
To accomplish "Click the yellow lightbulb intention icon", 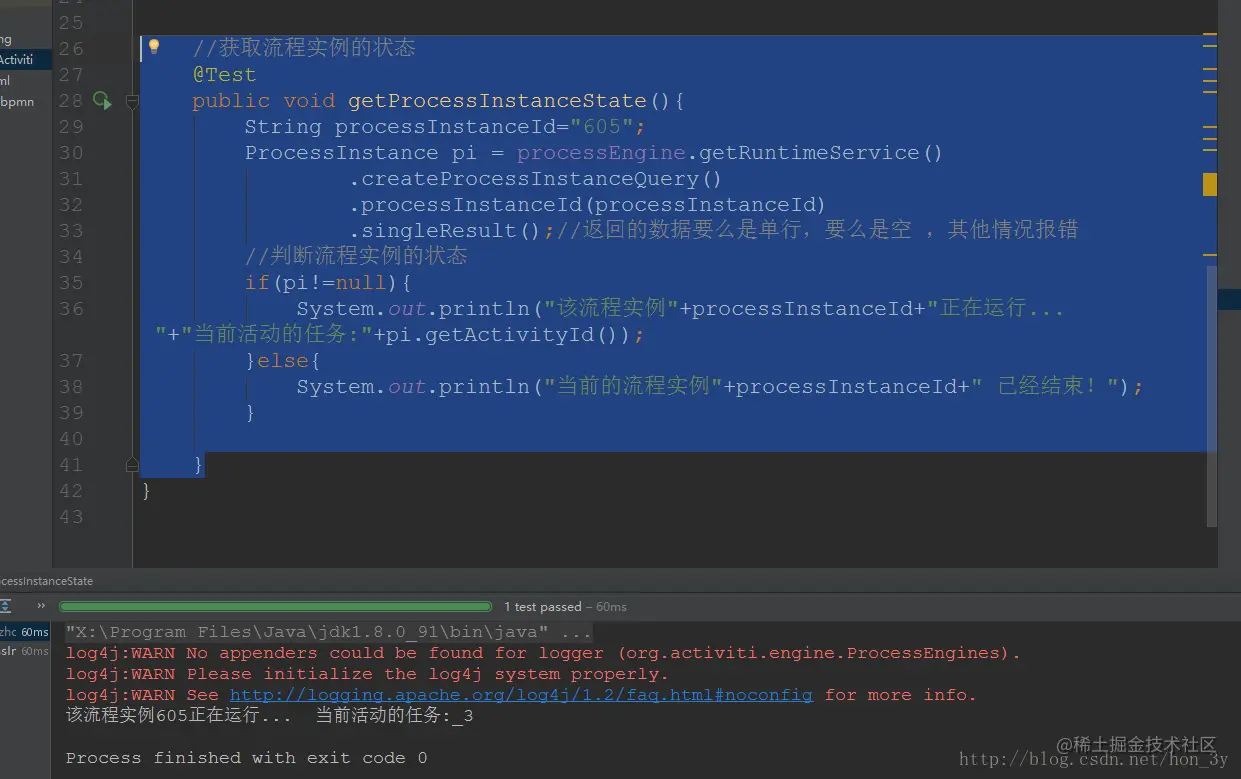I will tap(153, 47).
